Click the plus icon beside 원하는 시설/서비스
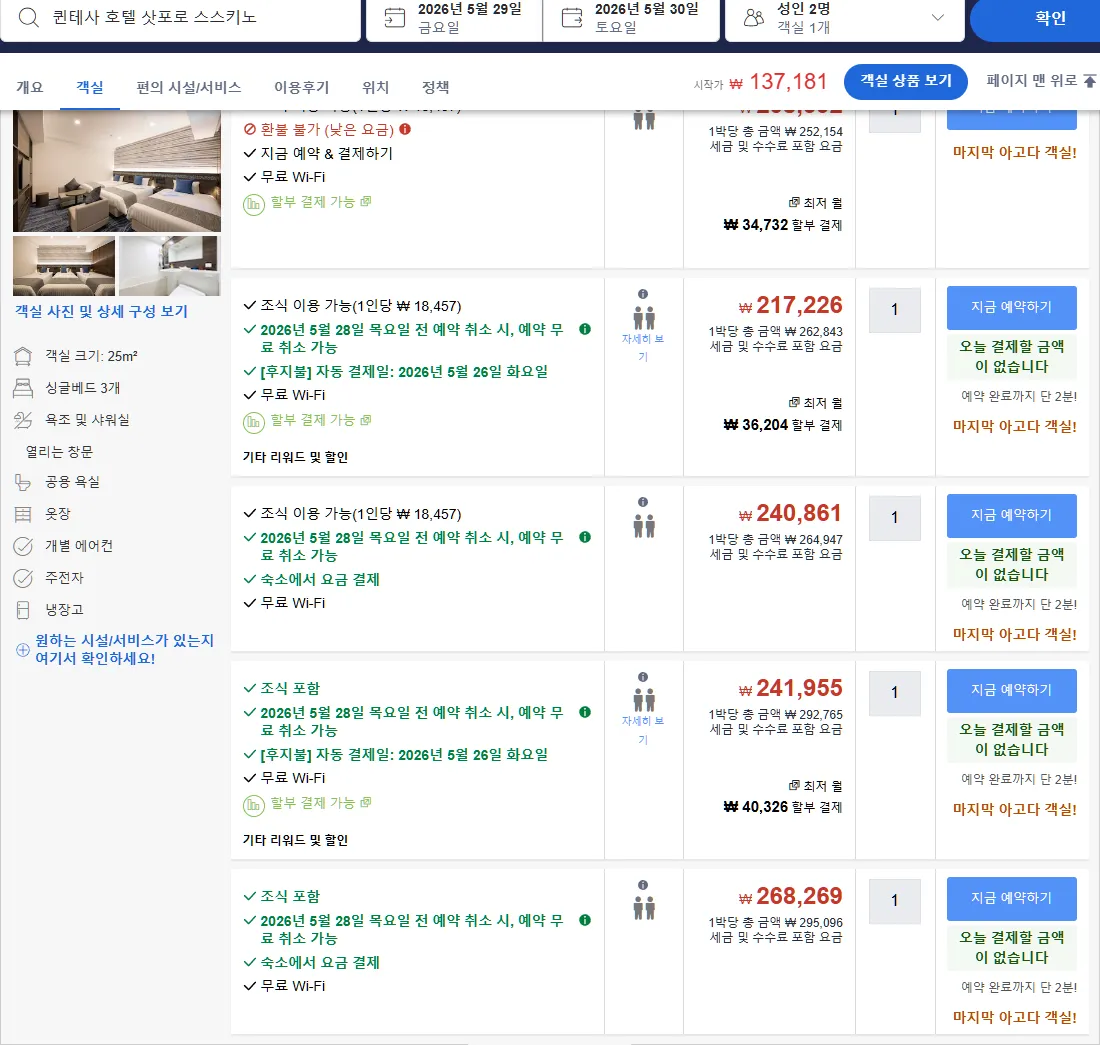 22,649
